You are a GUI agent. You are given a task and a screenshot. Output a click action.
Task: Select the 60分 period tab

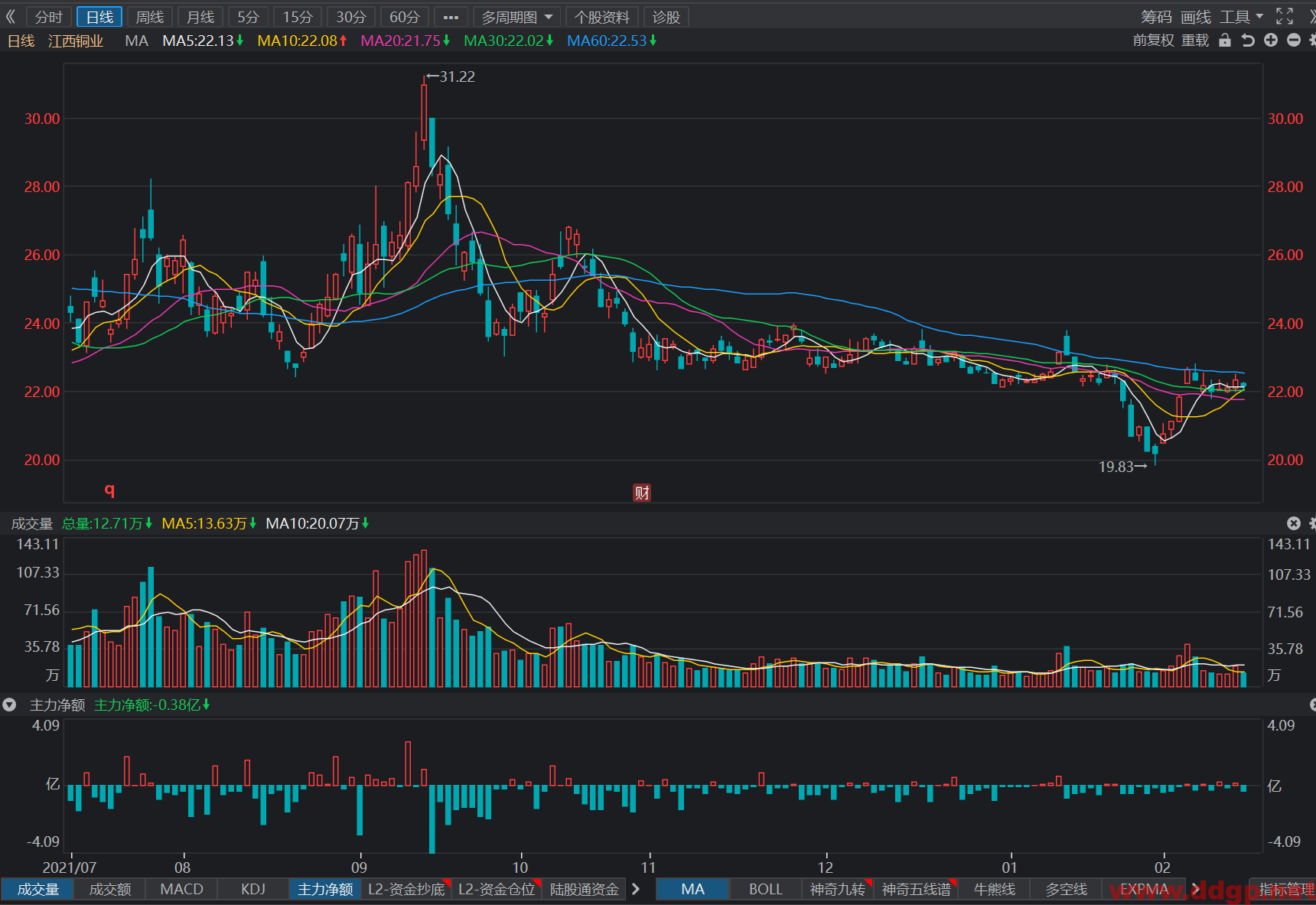[x=405, y=17]
